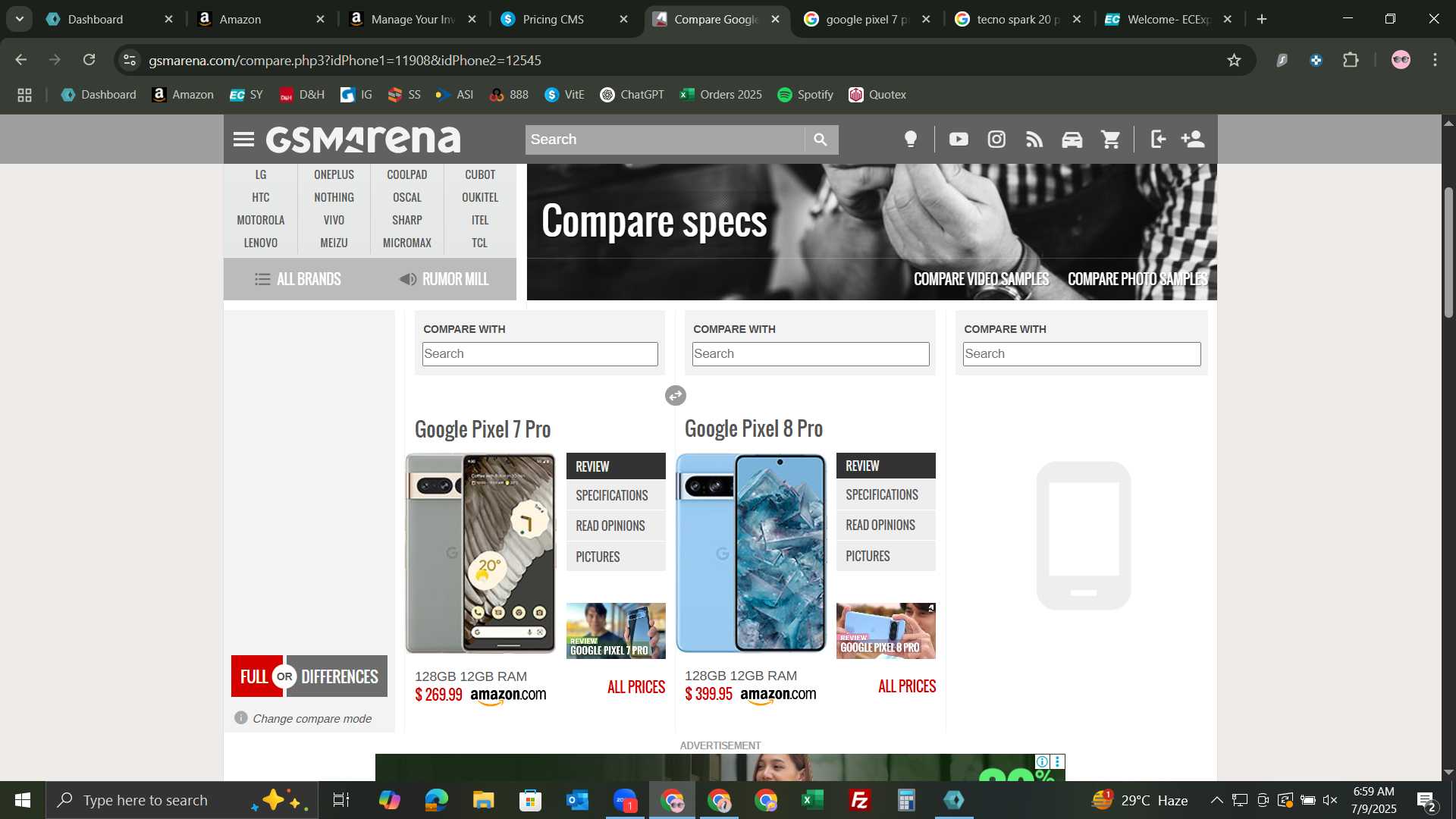Image resolution: width=1456 pixels, height=819 pixels.
Task: Open the merch shopping cart icon
Action: (x=1111, y=140)
